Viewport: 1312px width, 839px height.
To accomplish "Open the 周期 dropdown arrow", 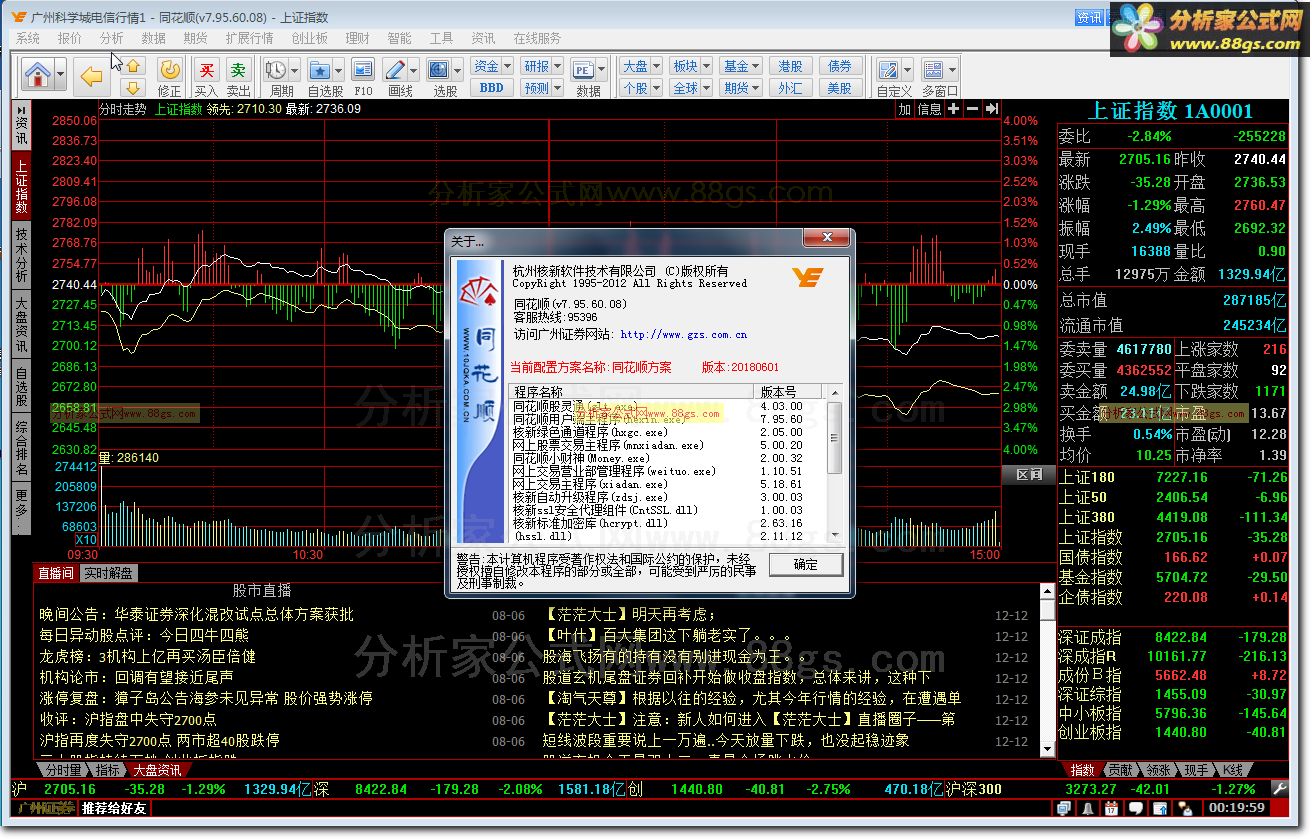I will pos(295,70).
